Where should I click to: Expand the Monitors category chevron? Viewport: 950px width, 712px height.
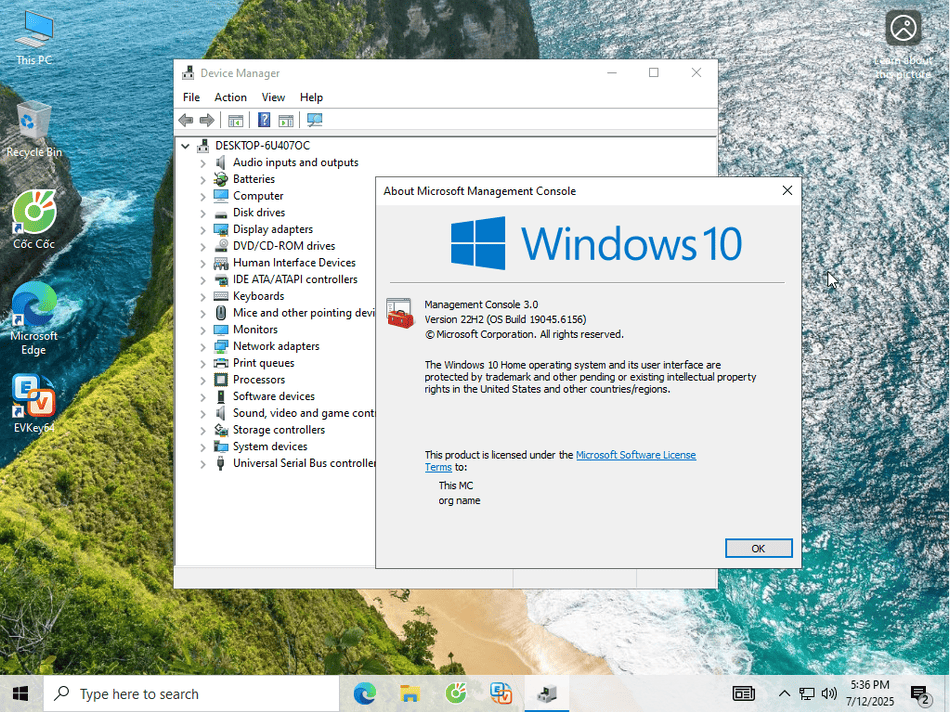click(x=203, y=330)
